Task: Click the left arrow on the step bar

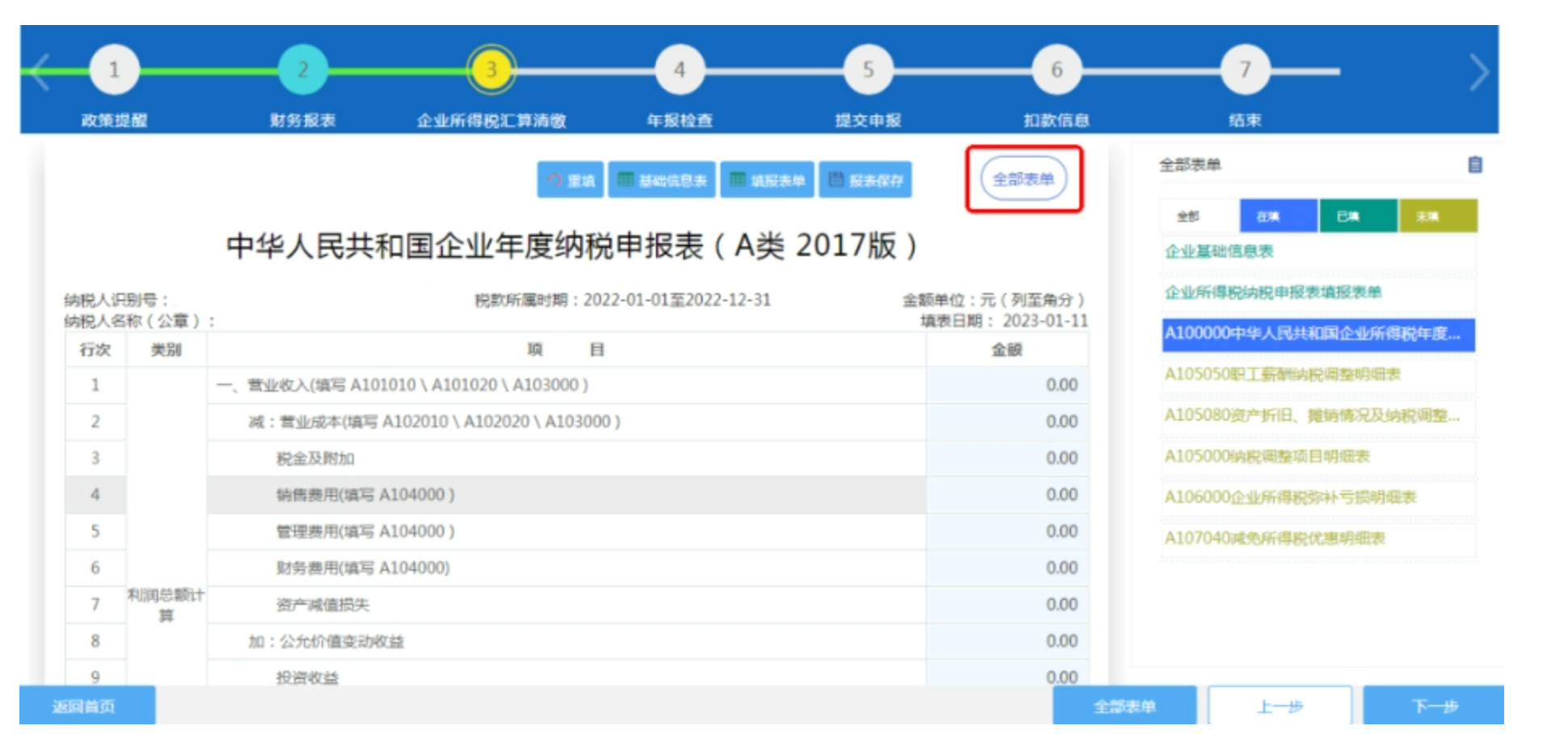Action: [40, 72]
